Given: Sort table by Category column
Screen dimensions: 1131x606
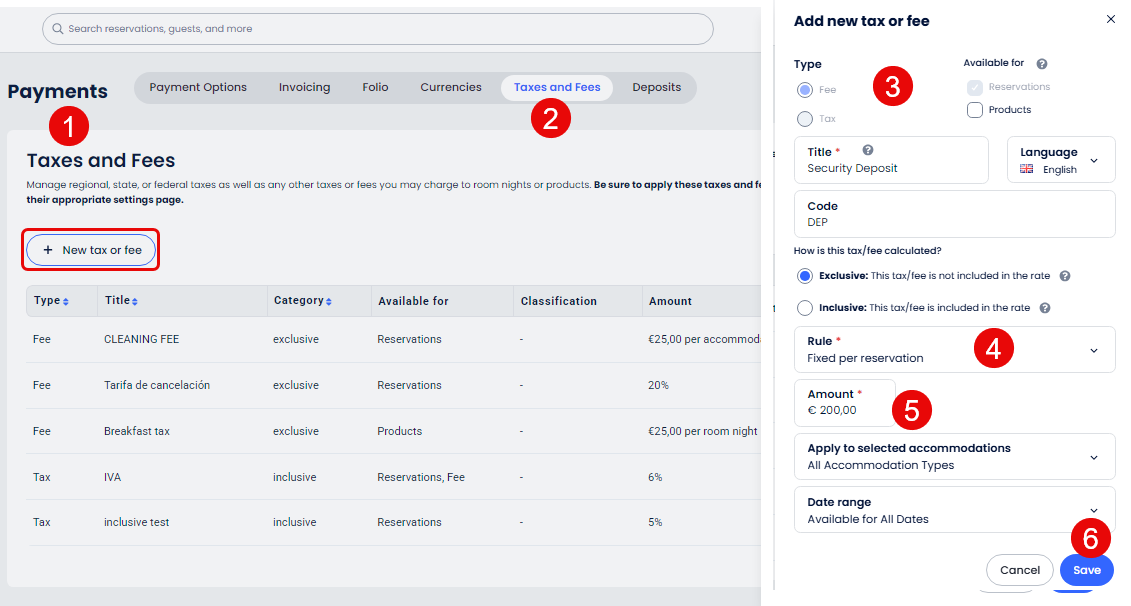Looking at the screenshot, I should coord(330,301).
